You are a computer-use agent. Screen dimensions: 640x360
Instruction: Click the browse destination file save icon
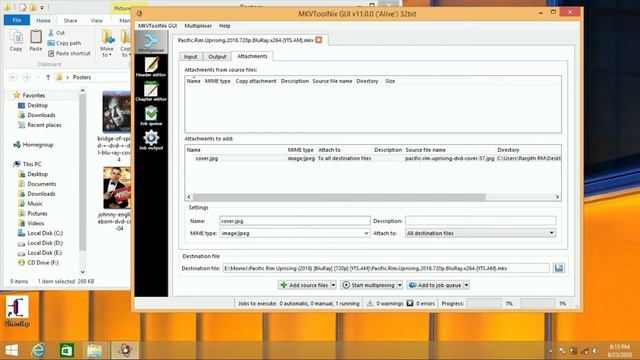coord(559,268)
